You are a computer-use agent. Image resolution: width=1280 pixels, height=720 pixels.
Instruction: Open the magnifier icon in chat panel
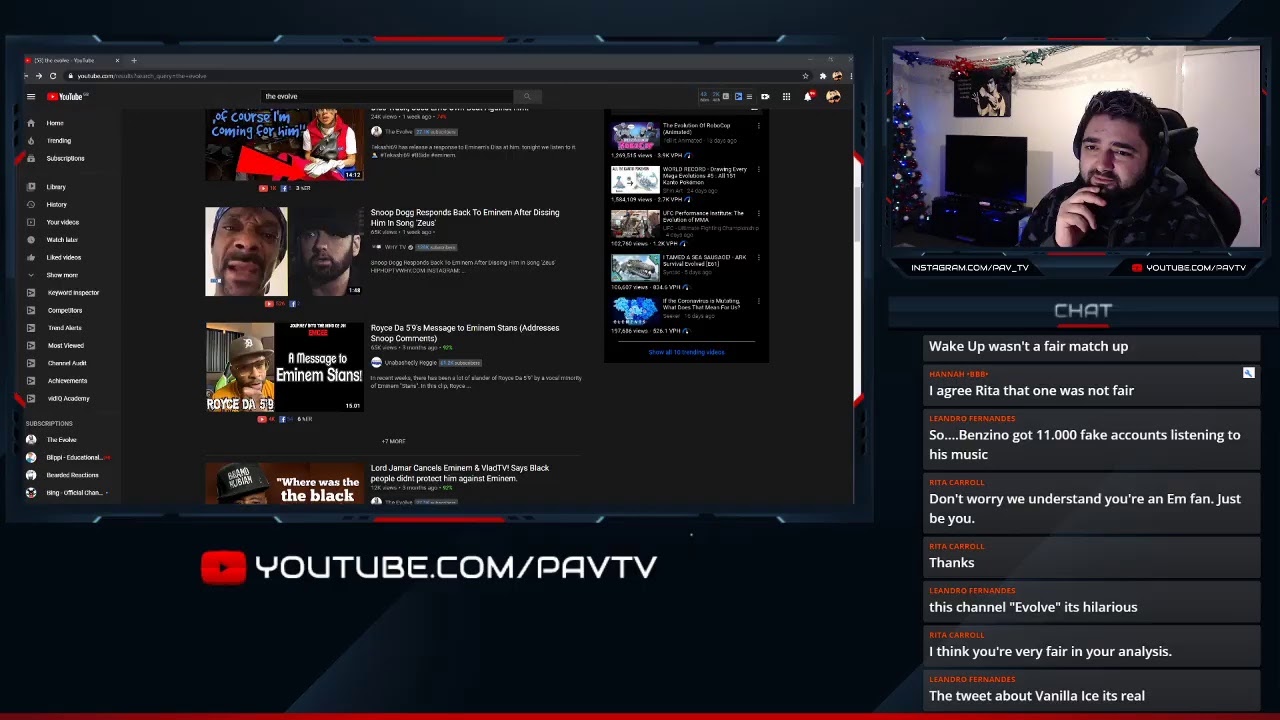1248,373
